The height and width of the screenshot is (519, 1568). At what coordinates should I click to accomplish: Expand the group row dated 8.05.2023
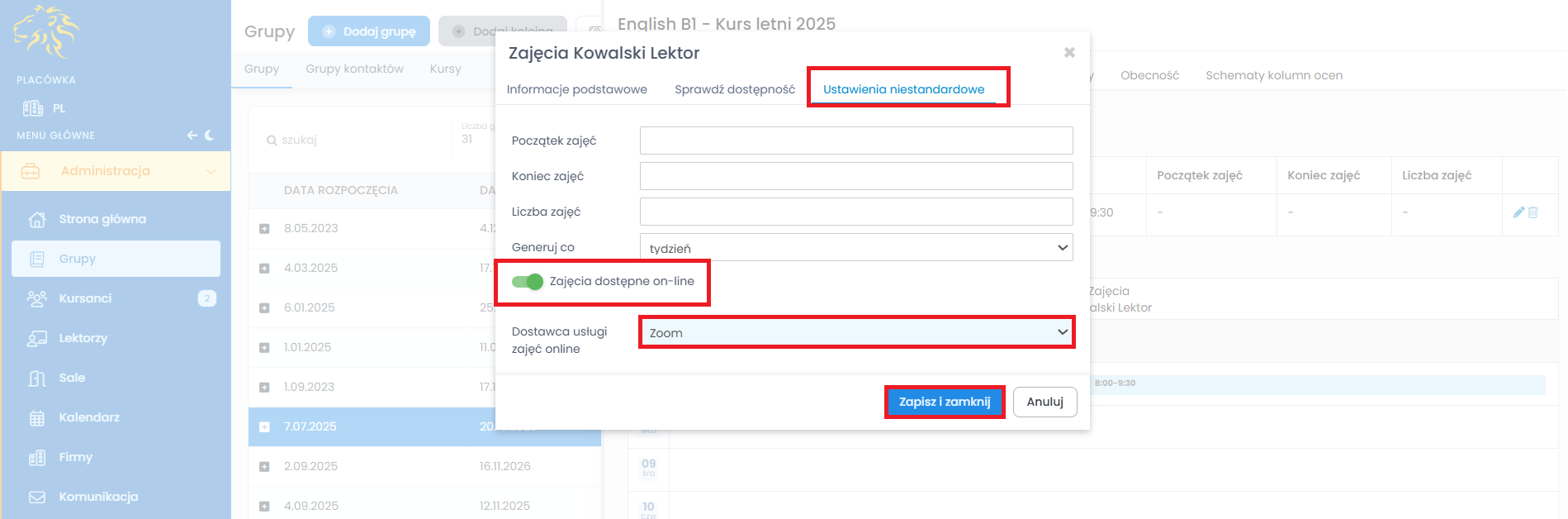pos(264,229)
